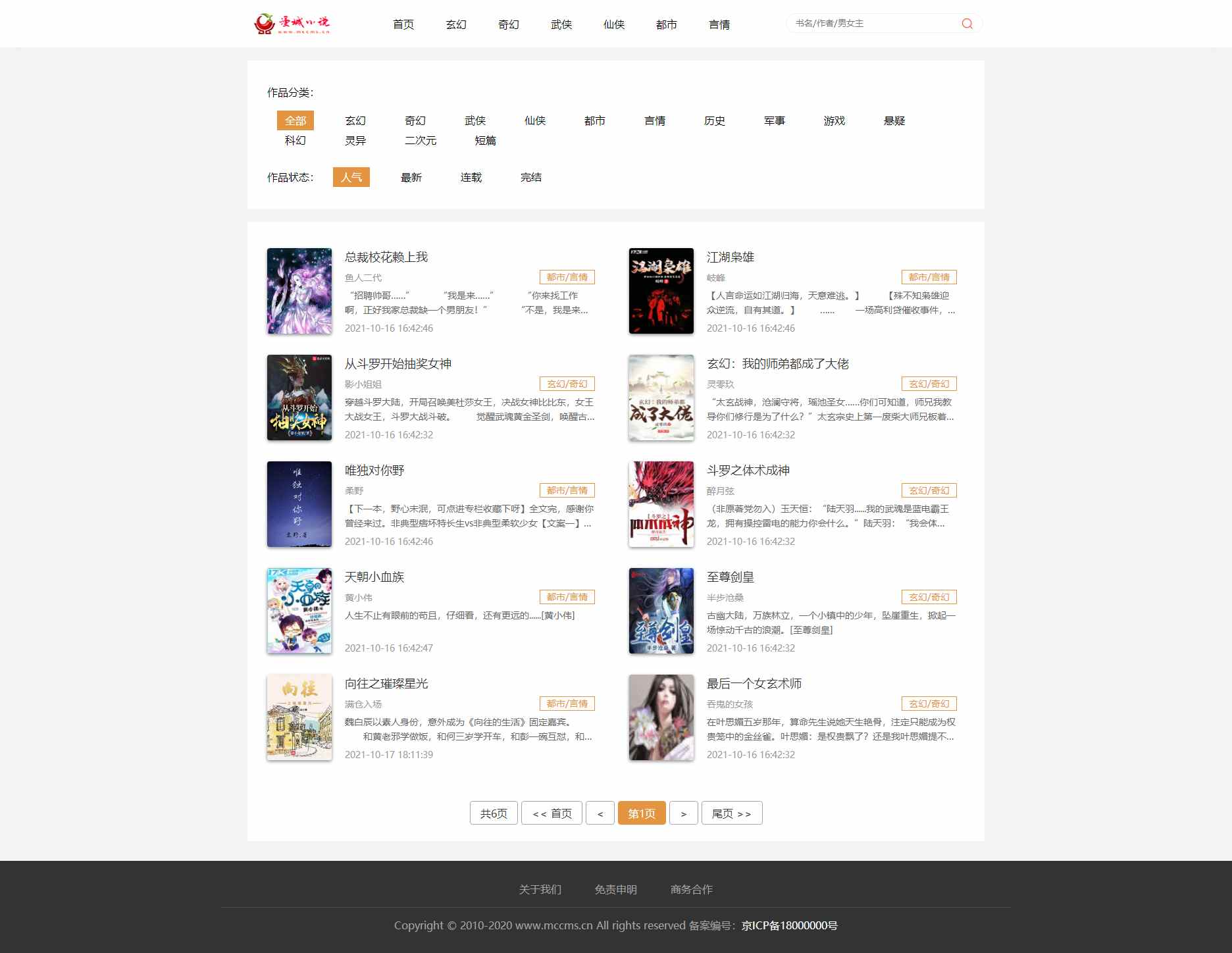The height and width of the screenshot is (953, 1232).
Task: Go to next page arrow button
Action: click(x=684, y=813)
